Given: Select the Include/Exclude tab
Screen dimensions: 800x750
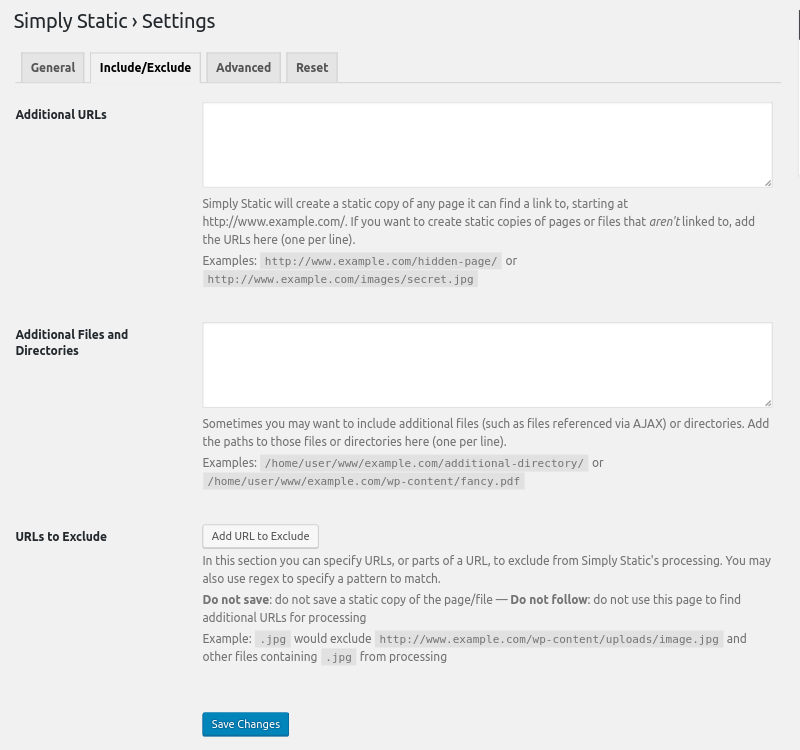Looking at the screenshot, I should [x=145, y=67].
